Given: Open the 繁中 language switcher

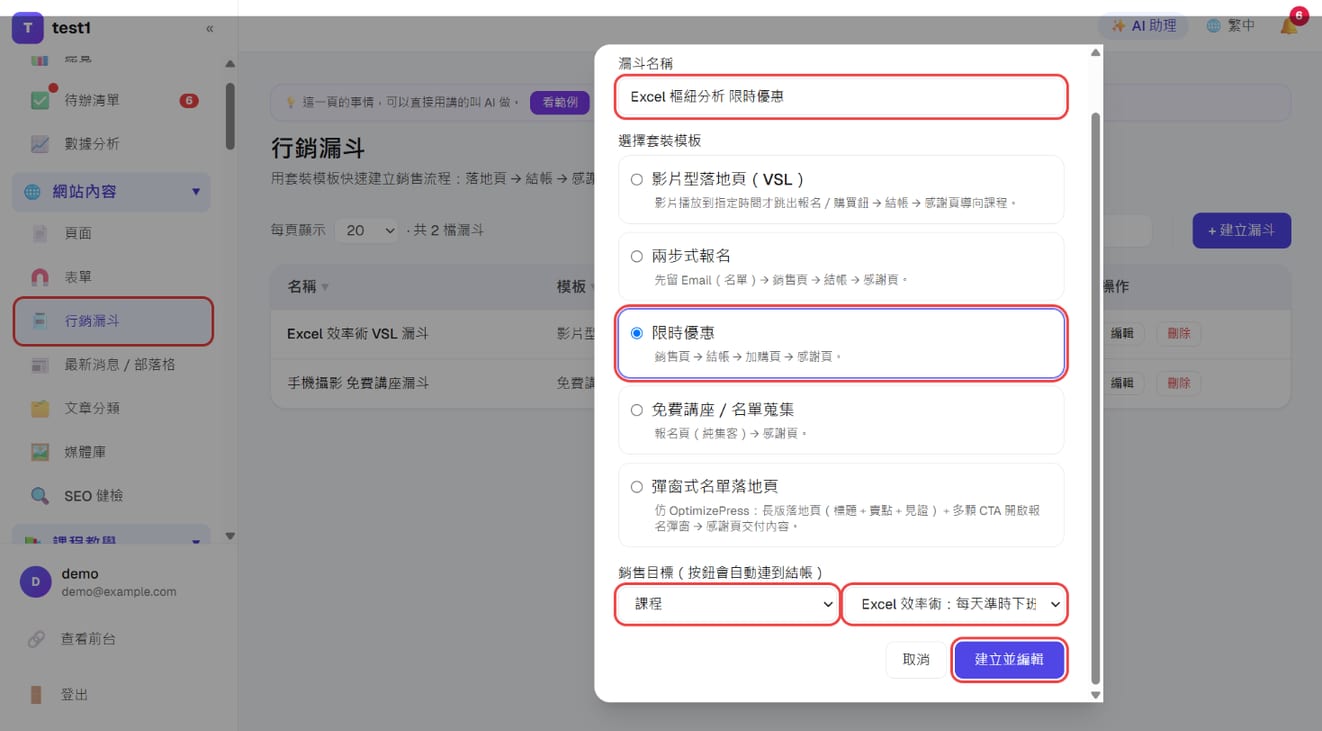Looking at the screenshot, I should pyautogui.click(x=1230, y=26).
